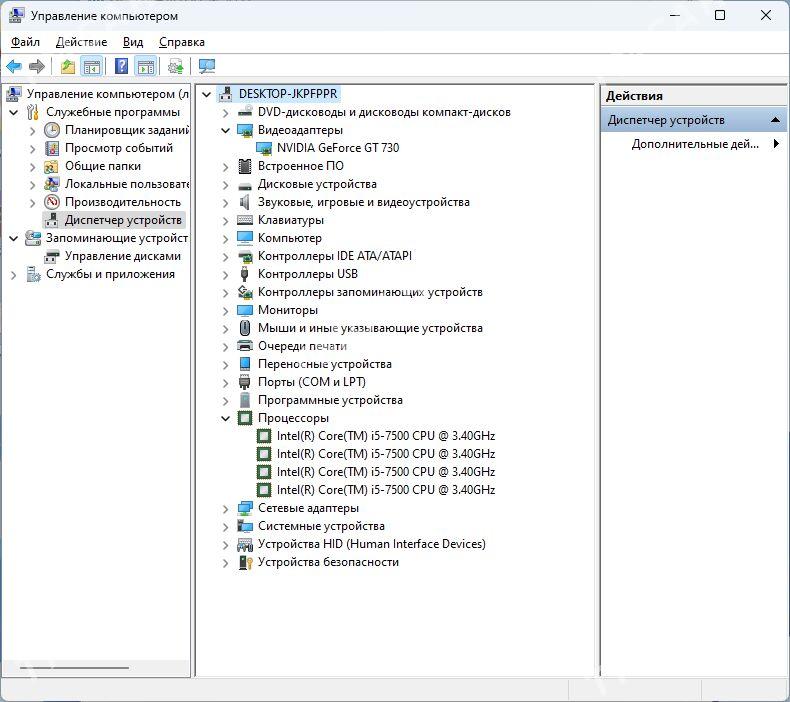Maximize the Управление компьютером window
This screenshot has height=702, width=790.
point(720,15)
